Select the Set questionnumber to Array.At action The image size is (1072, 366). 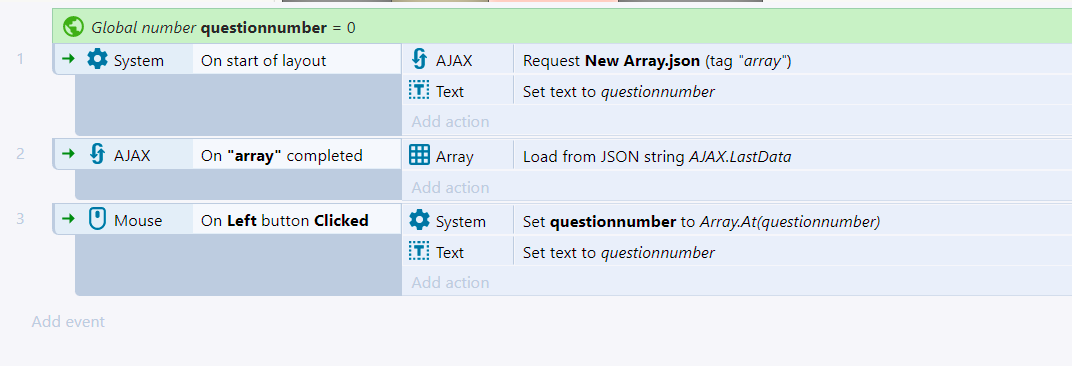[x=793, y=221]
